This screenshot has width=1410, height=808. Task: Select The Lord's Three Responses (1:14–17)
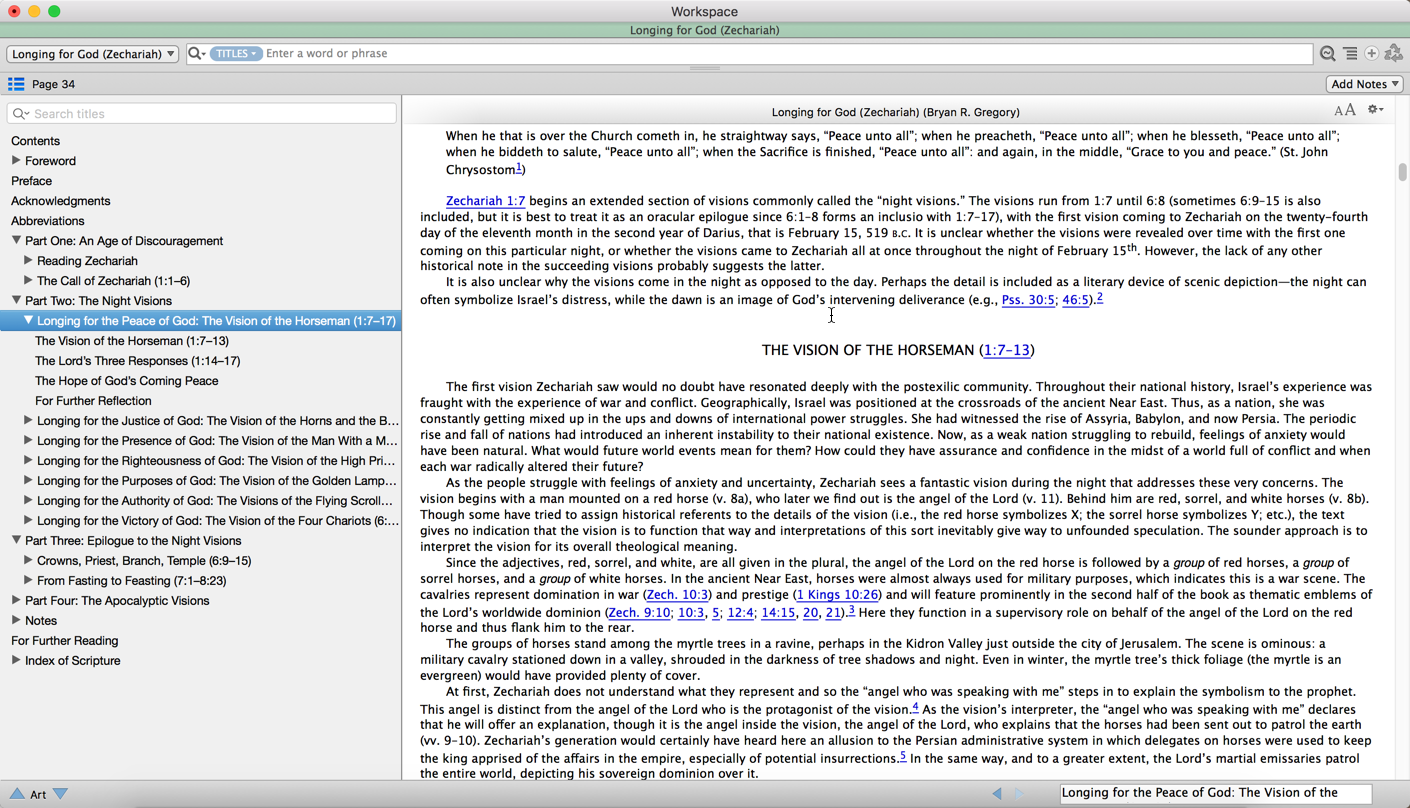(x=137, y=361)
